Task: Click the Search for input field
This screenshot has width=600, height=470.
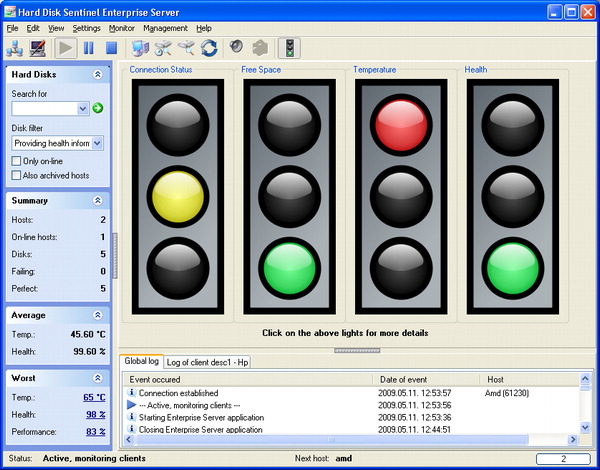Action: click(45, 109)
